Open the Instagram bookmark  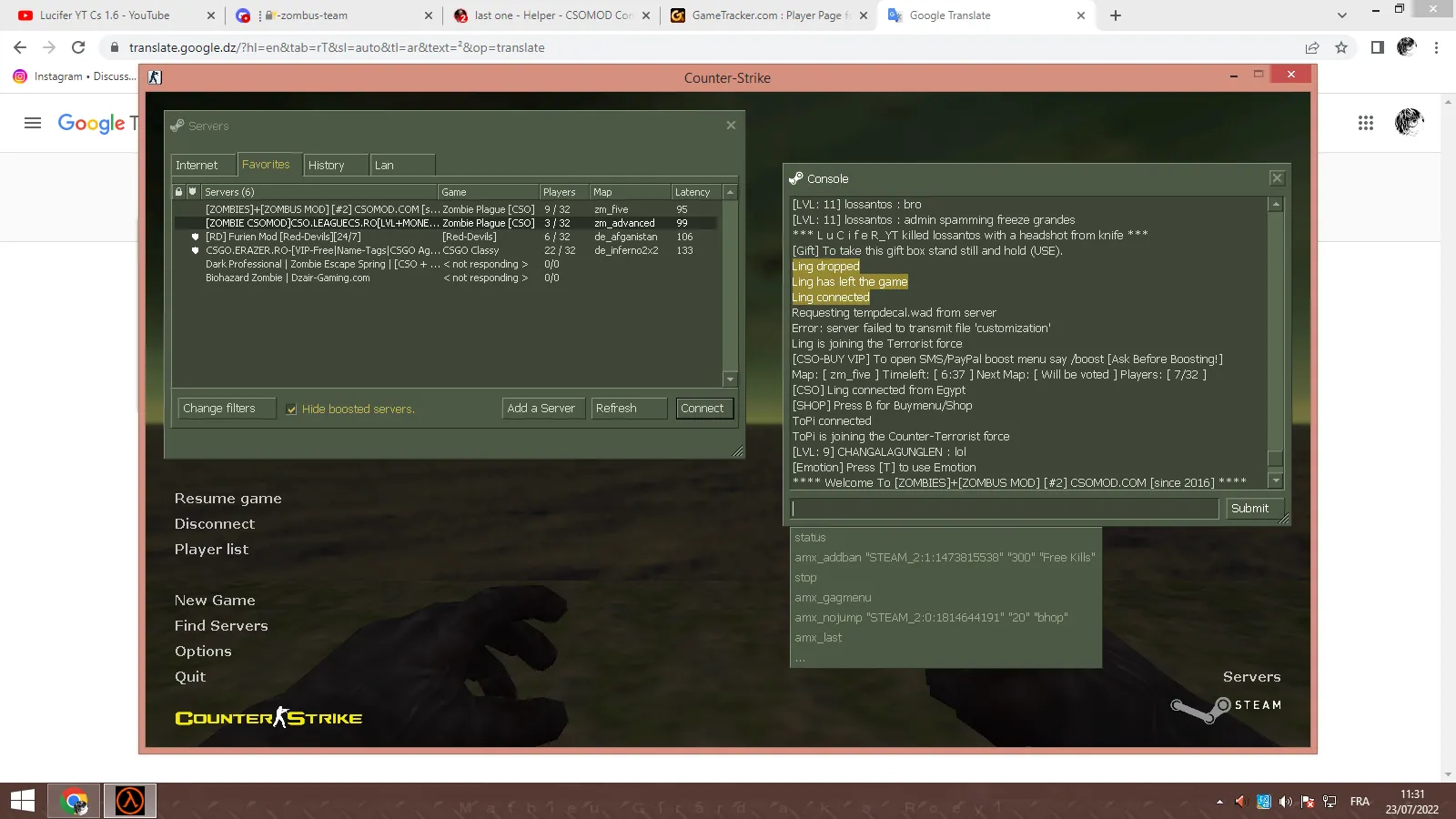tap(74, 76)
